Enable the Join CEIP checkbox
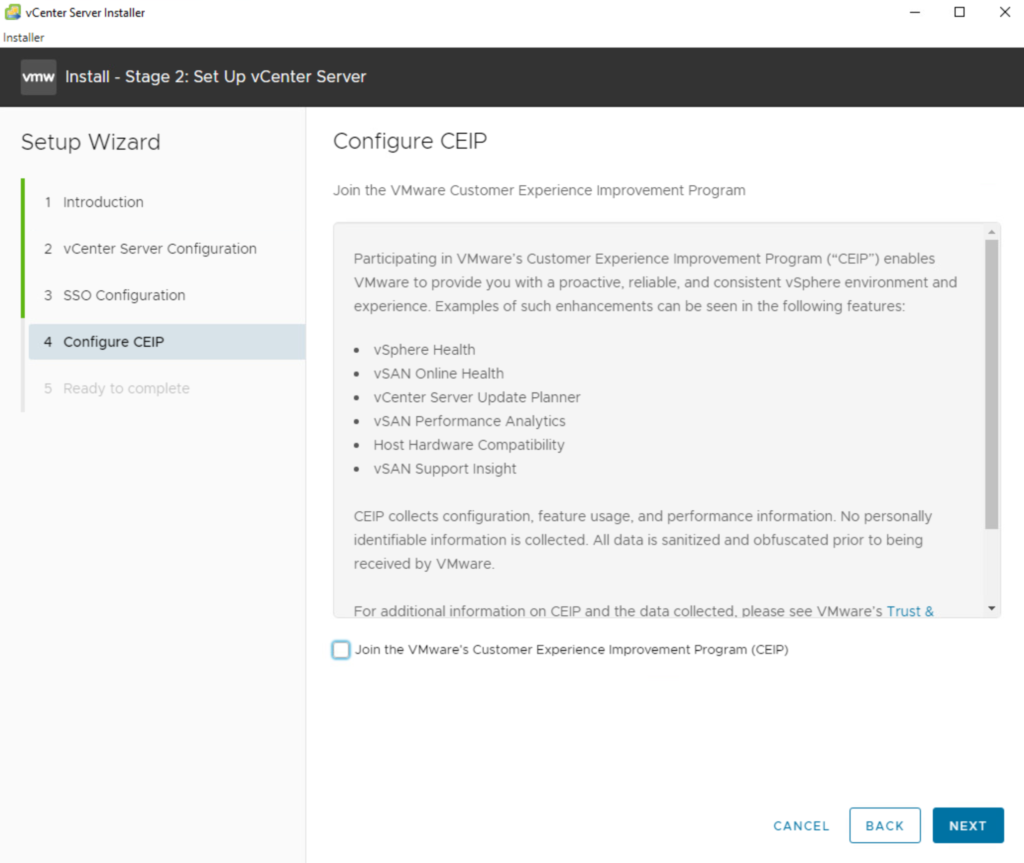 (341, 650)
